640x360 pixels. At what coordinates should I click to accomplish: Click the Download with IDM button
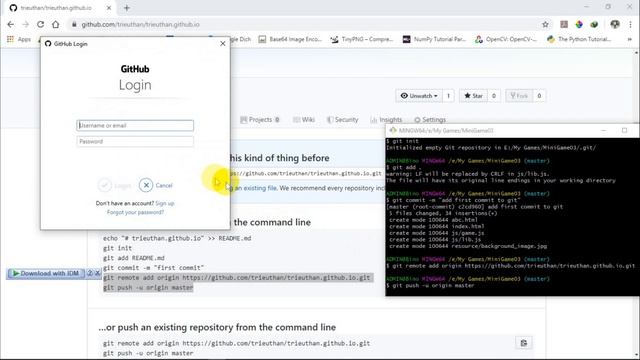point(46,273)
